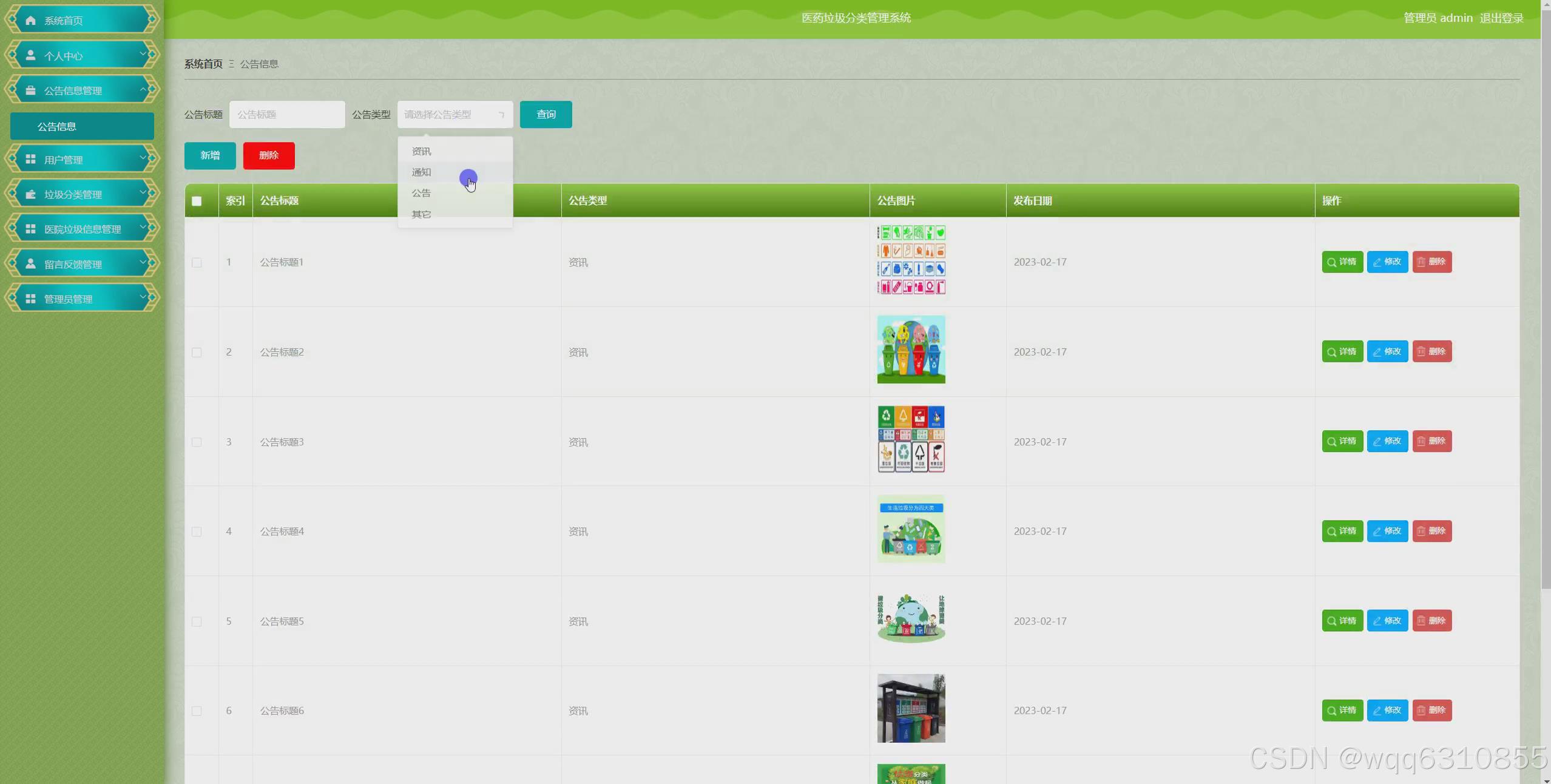
Task: Open the 公告信息 sidebar submenu item
Action: (x=82, y=126)
